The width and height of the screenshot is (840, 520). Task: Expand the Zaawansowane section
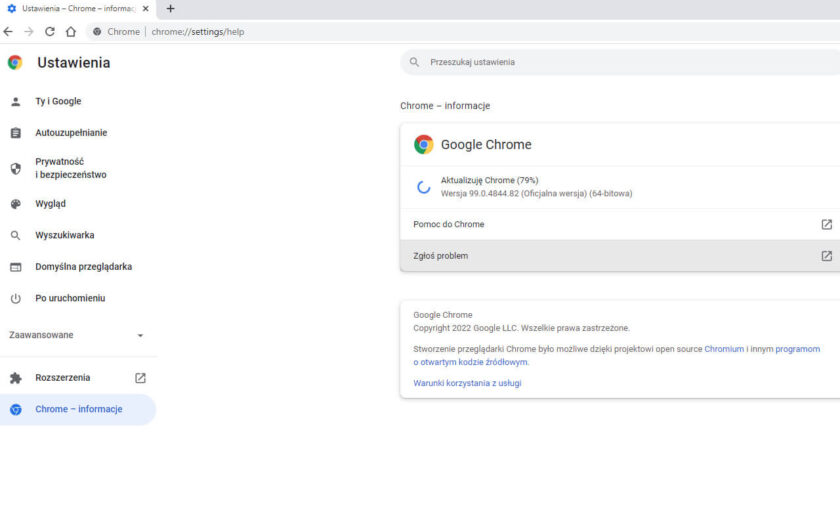(x=78, y=335)
